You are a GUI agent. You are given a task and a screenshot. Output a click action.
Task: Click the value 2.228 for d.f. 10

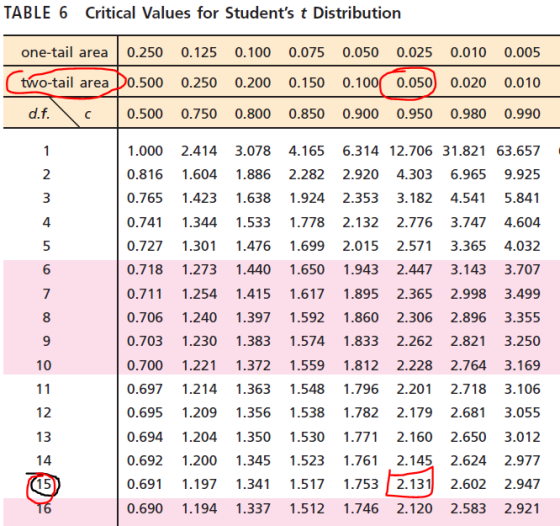(x=414, y=365)
